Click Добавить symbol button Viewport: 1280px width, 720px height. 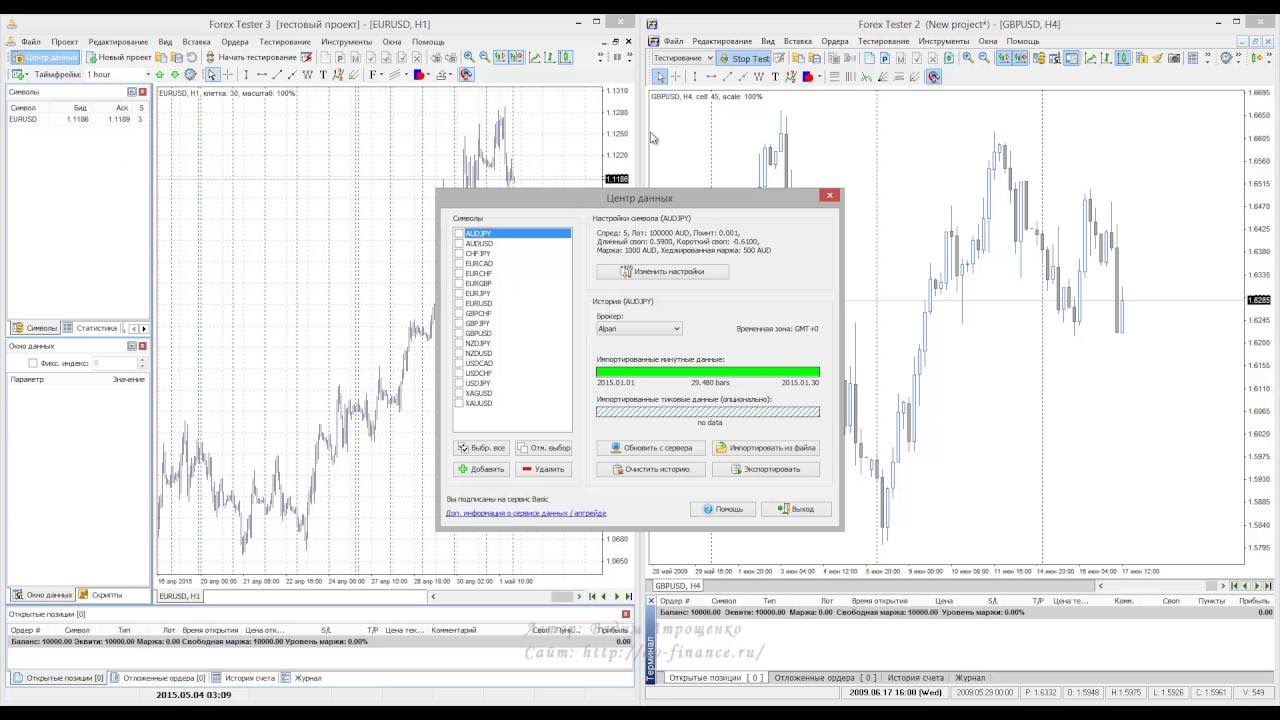(481, 469)
